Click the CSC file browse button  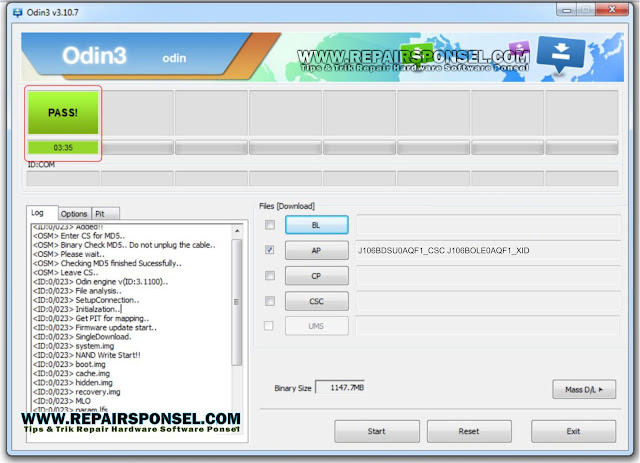click(316, 301)
